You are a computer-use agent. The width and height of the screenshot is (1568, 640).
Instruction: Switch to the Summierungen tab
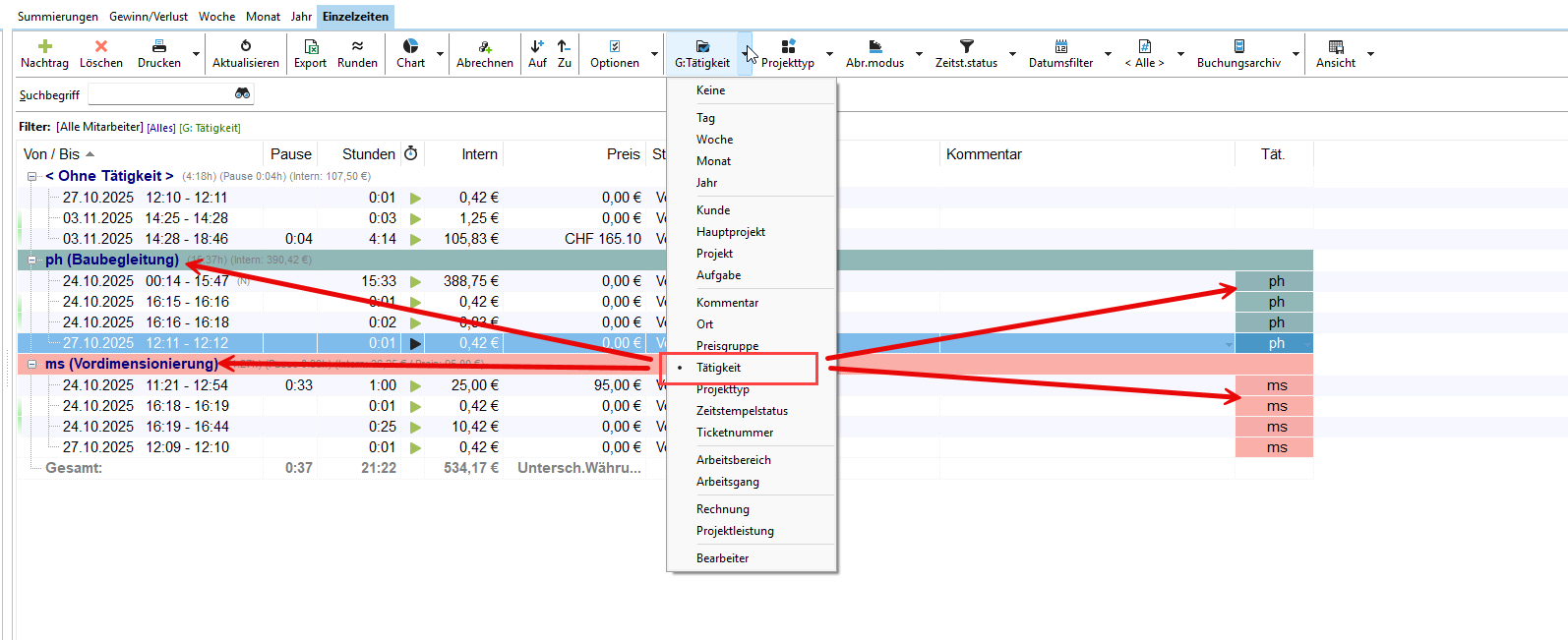pyautogui.click(x=58, y=17)
